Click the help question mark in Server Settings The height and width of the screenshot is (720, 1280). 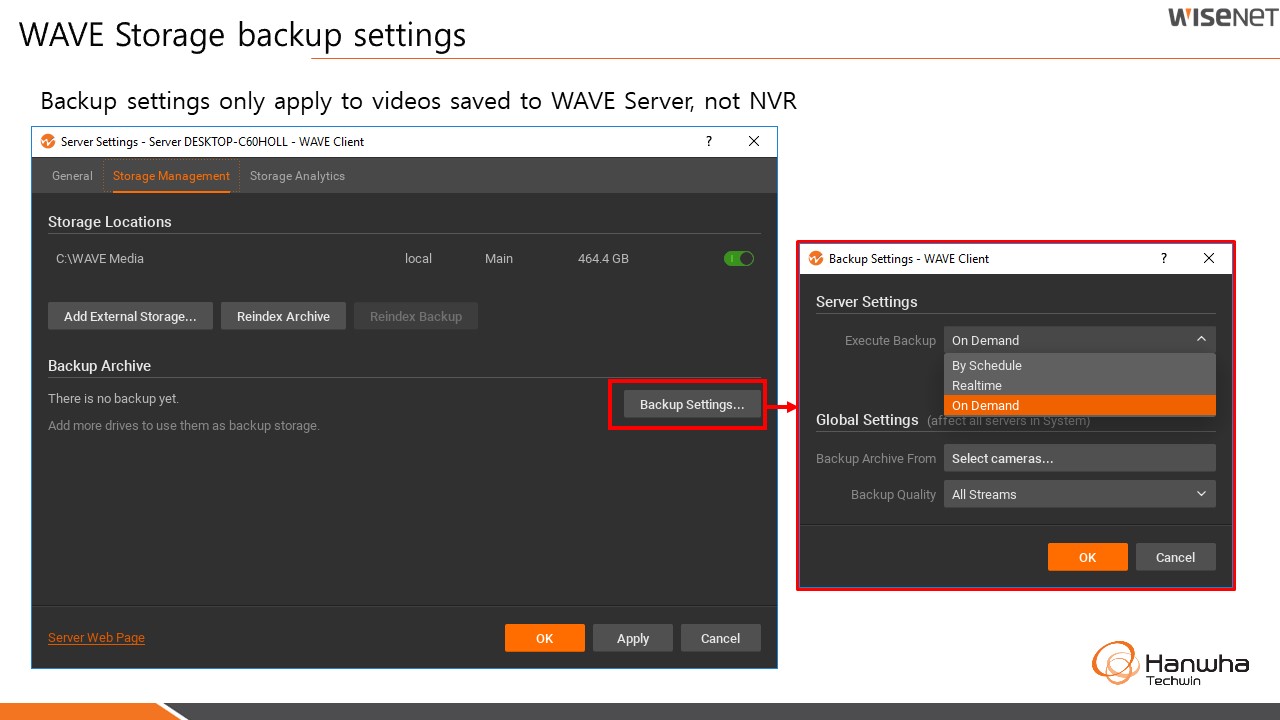(x=709, y=142)
